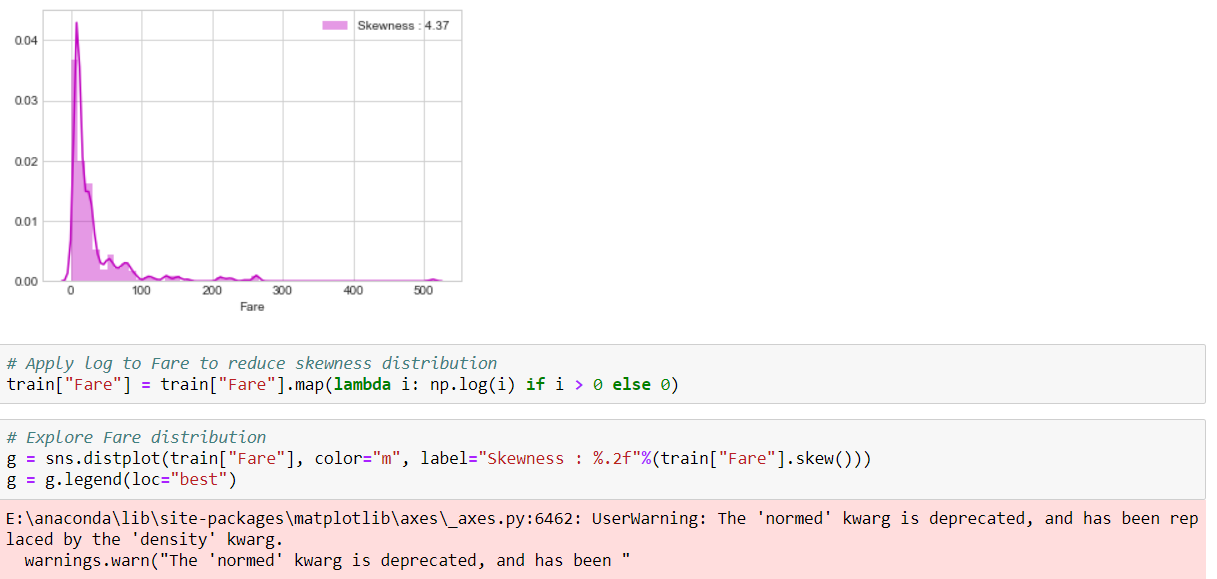Click the 'Skewness : 4.37' legend label
The width and height of the screenshot is (1217, 579).
(x=403, y=26)
